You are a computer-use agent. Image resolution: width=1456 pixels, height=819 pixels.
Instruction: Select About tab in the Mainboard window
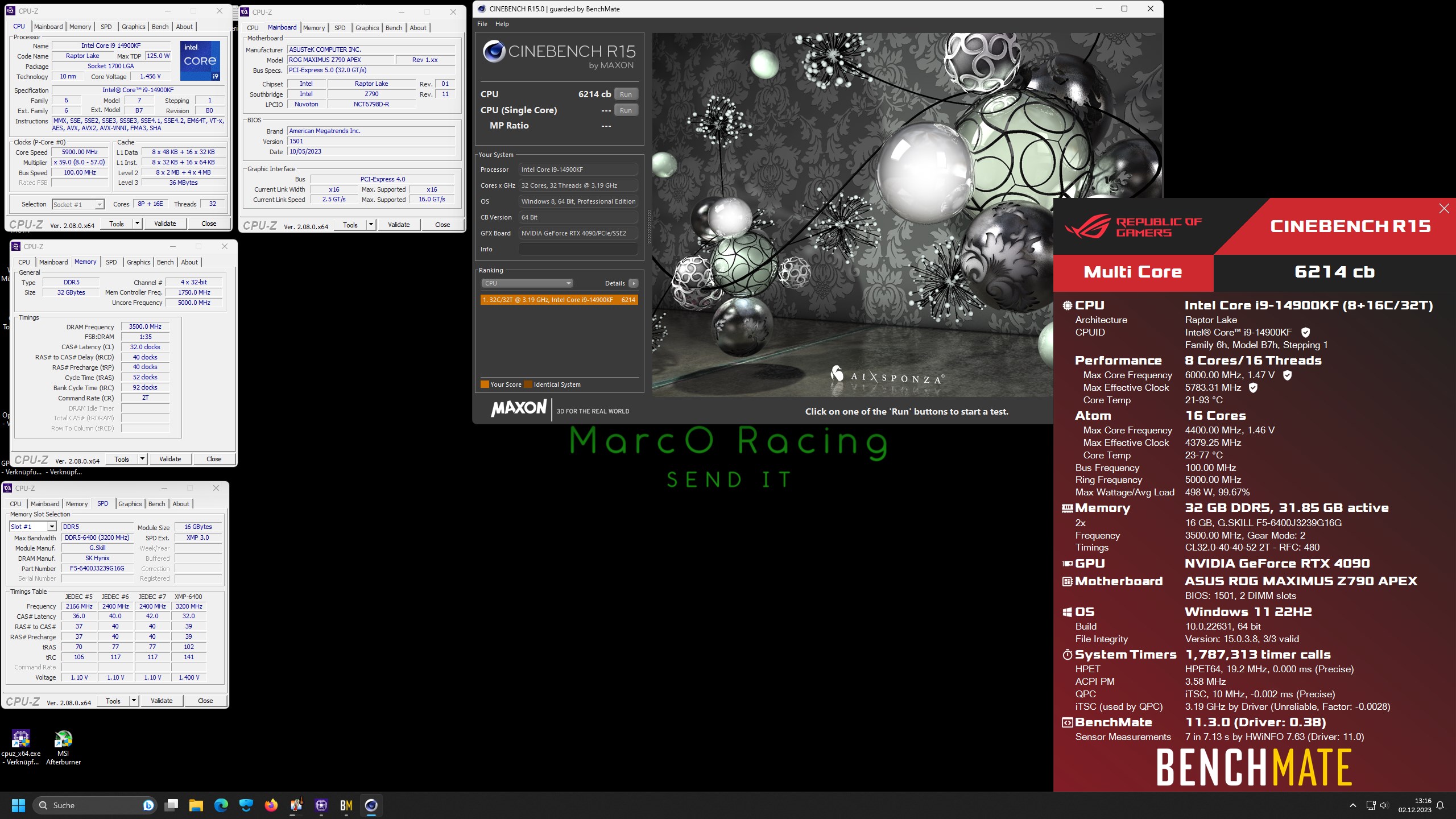click(418, 28)
